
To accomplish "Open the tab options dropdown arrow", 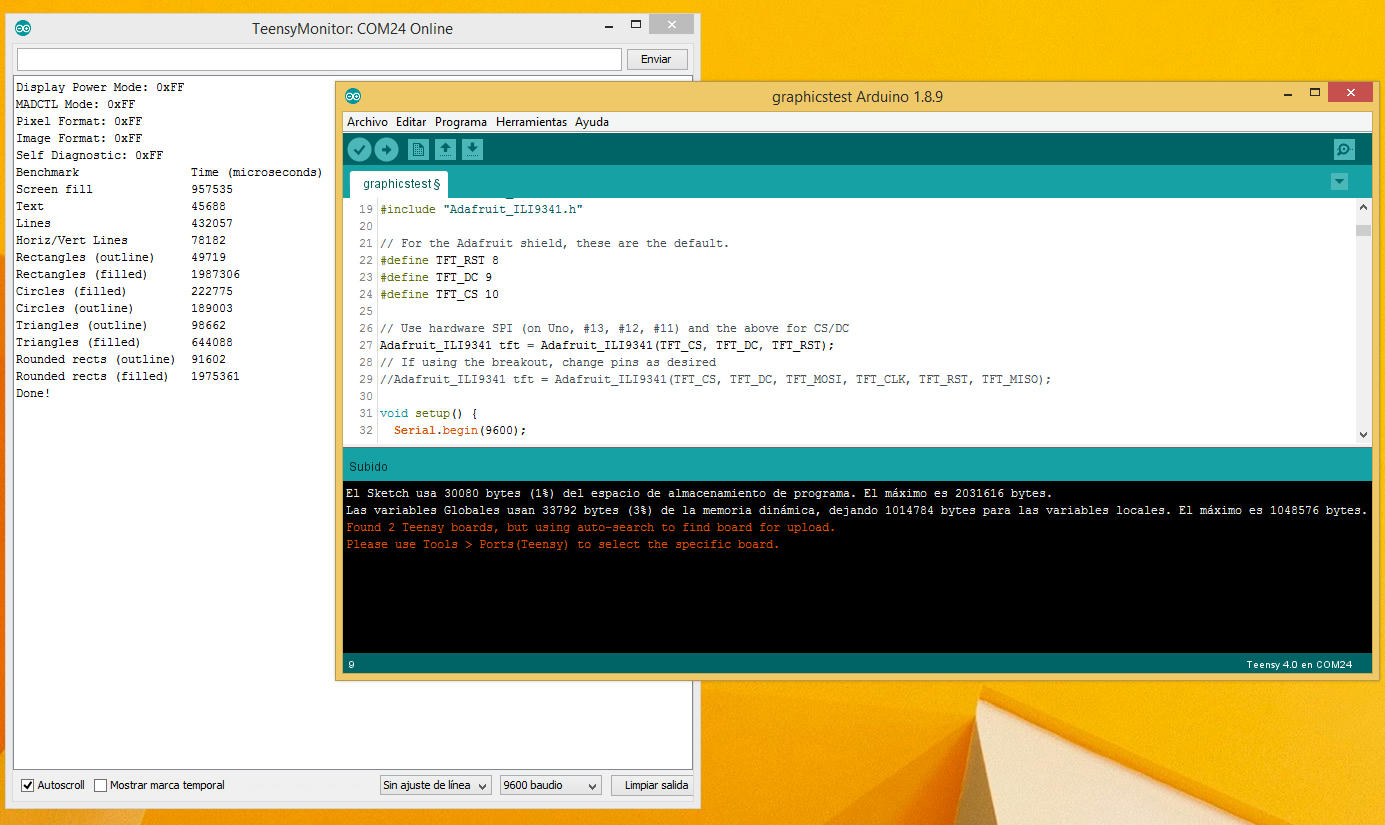I will tap(1339, 182).
